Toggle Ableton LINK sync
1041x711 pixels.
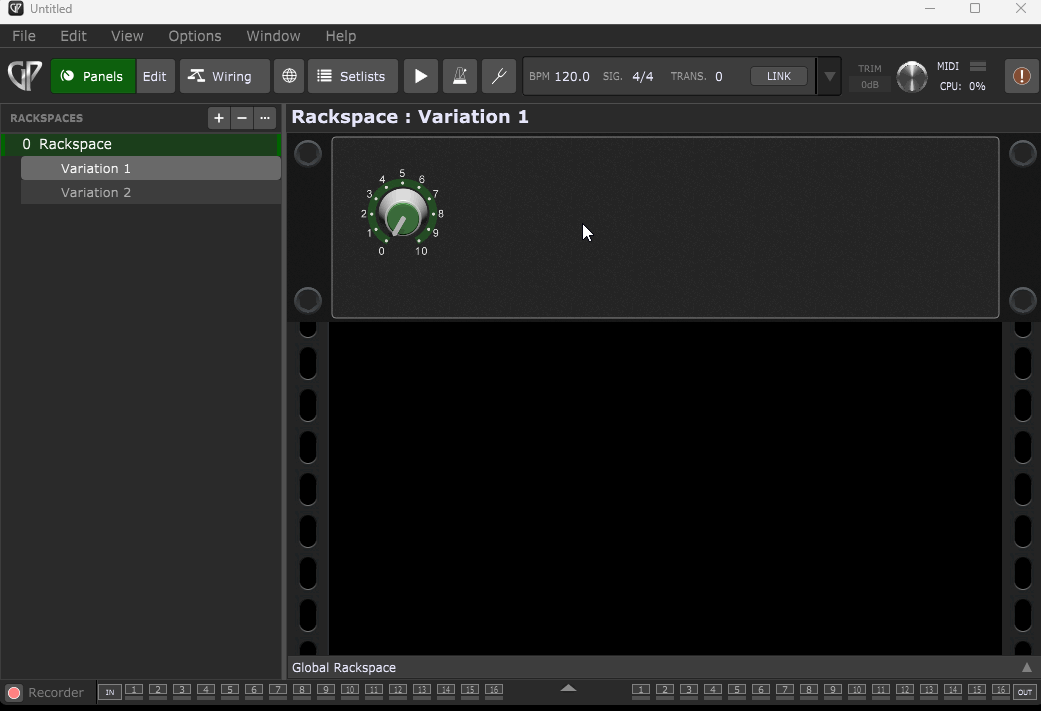[778, 76]
